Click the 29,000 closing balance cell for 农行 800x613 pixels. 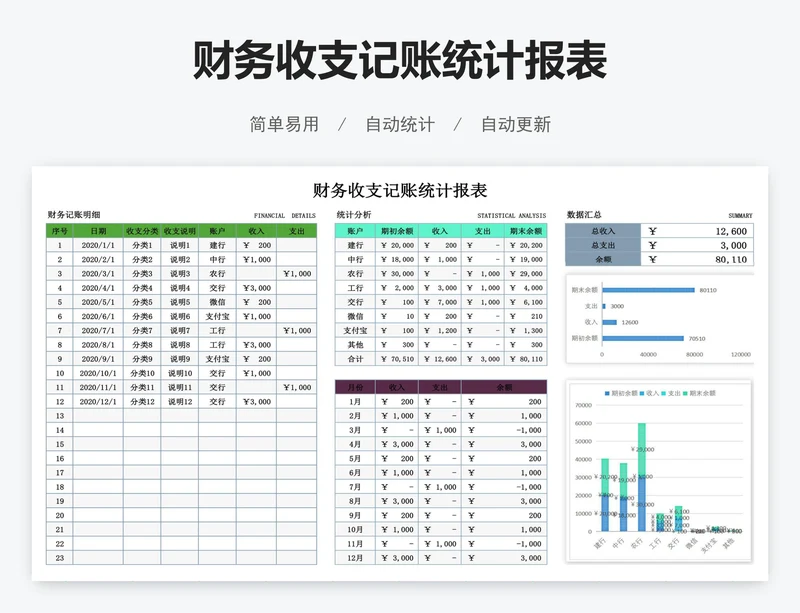526,274
